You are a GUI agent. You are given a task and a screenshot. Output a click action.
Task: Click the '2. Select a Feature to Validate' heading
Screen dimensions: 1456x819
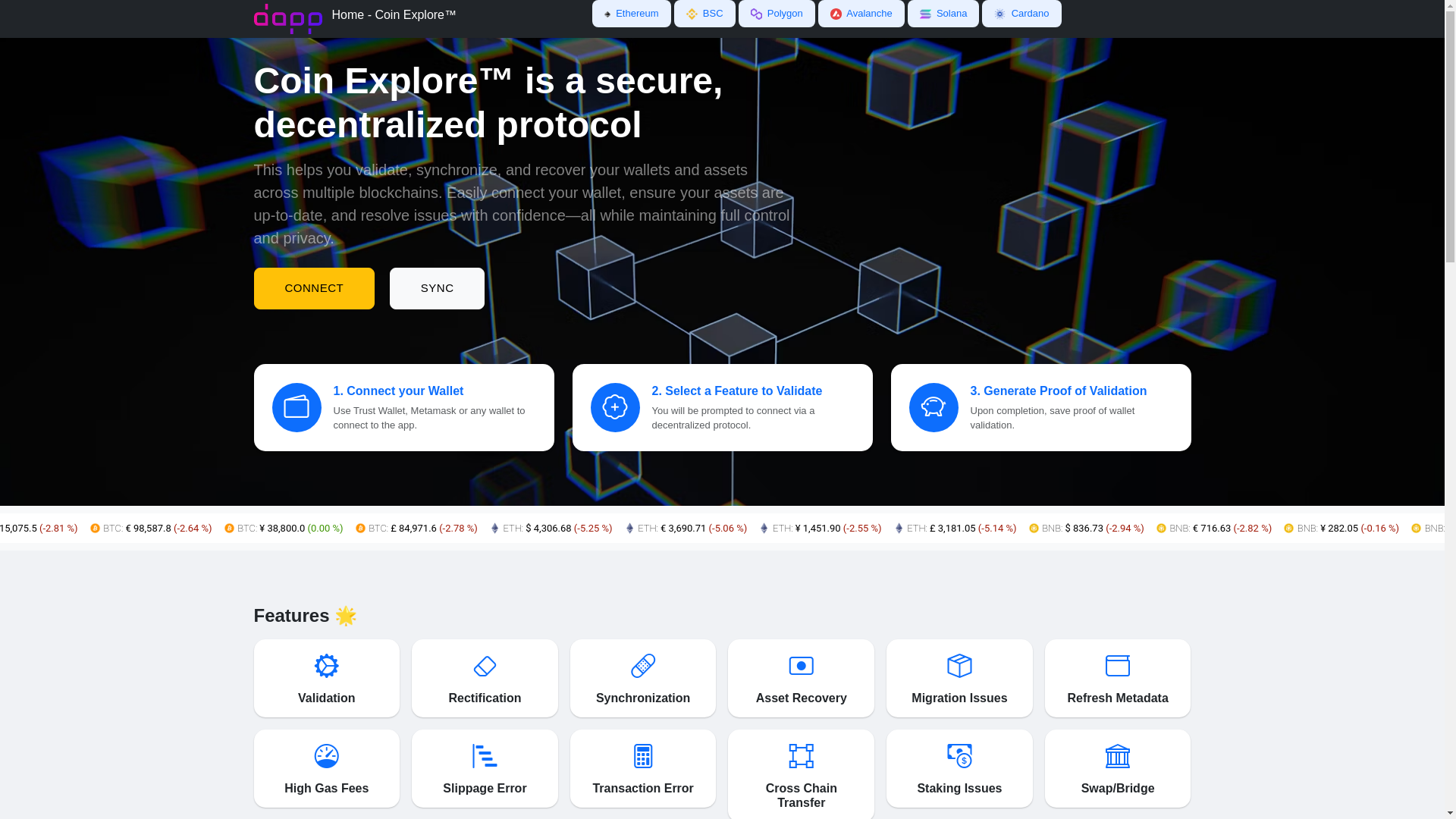click(x=736, y=391)
